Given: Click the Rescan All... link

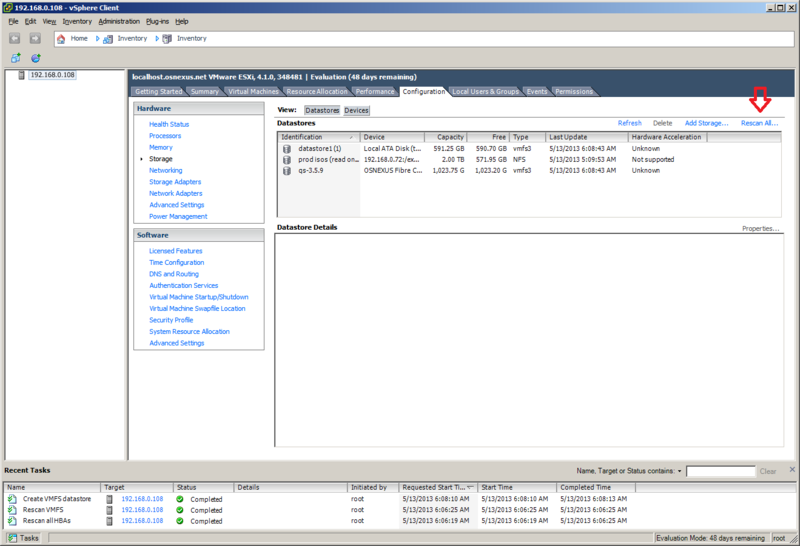Looking at the screenshot, I should click(x=759, y=123).
